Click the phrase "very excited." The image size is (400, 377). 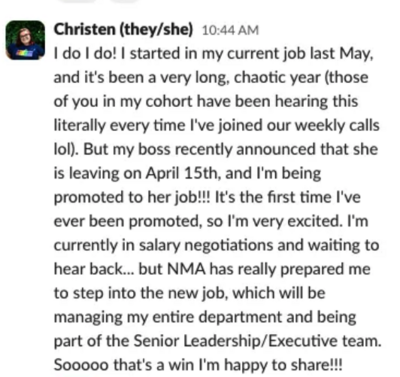tap(297, 221)
